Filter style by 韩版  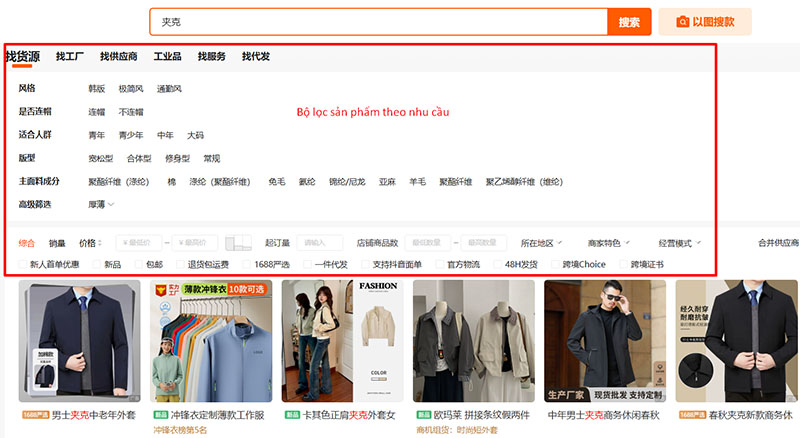pos(97,89)
